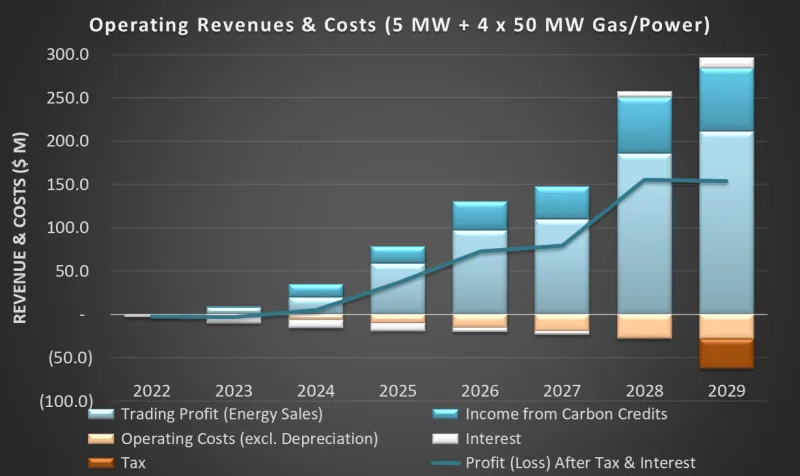
Task: Click the '(100.0)' negative y-axis value
Action: (66, 401)
